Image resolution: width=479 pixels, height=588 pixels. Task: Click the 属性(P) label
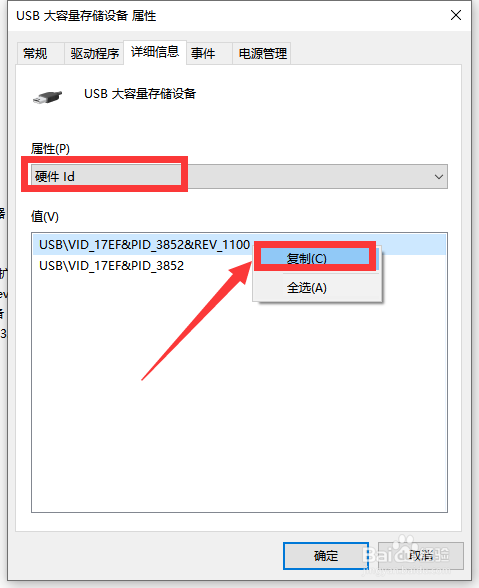[x=50, y=149]
